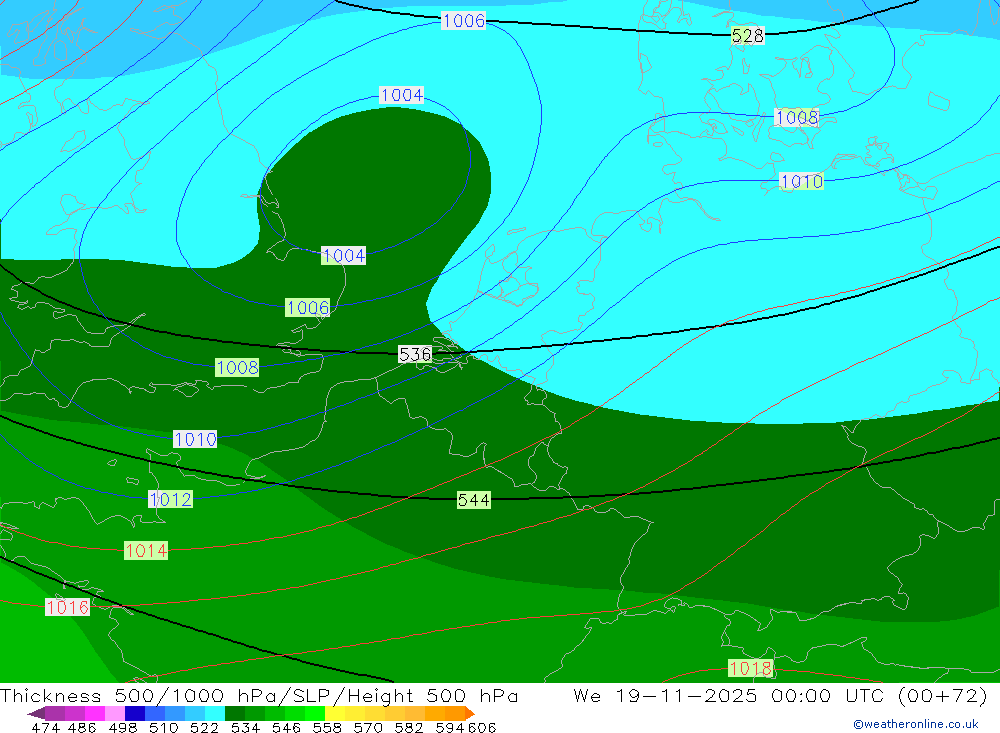Screen dimensions: 1000x733
Task: Click the 522 legend value
Action: click(205, 727)
